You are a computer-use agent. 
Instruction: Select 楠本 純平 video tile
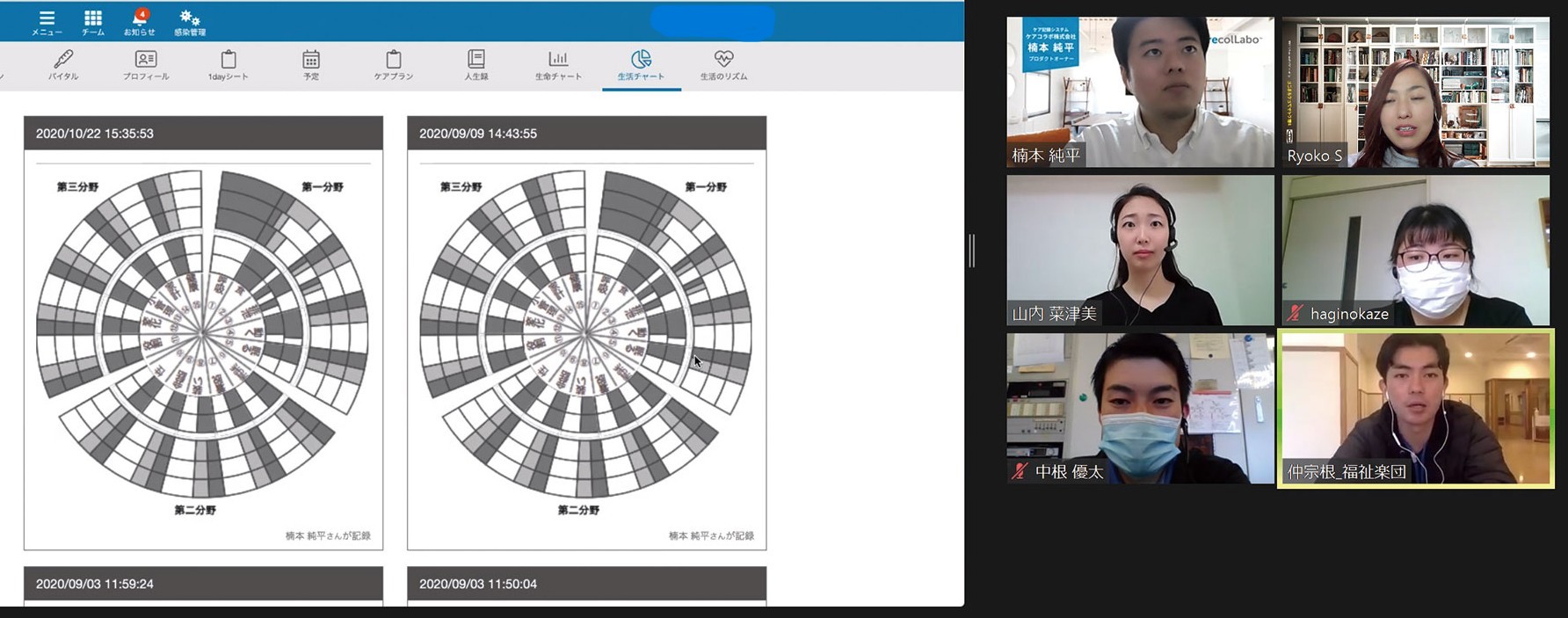[x=1140, y=91]
